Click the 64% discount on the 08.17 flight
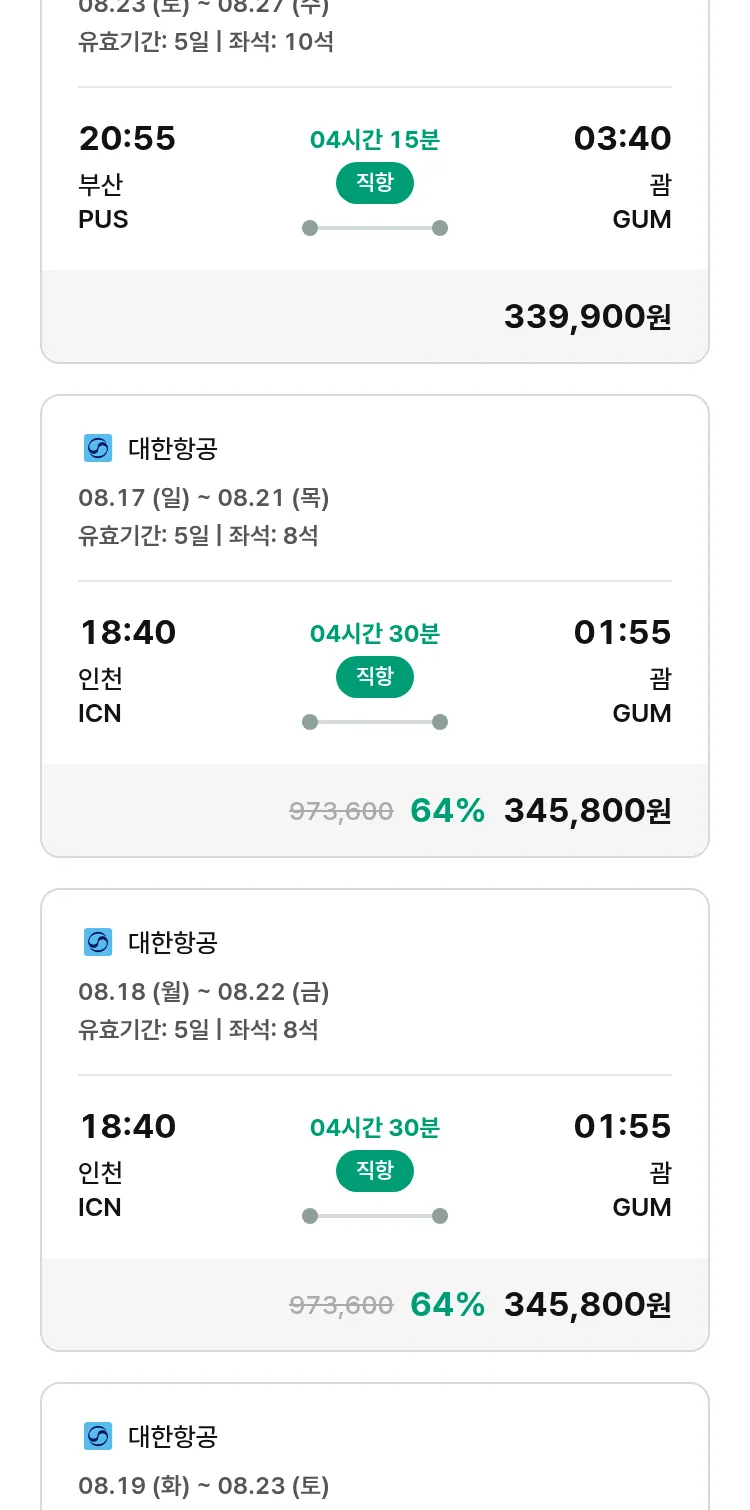The width and height of the screenshot is (750, 1510). 447,811
